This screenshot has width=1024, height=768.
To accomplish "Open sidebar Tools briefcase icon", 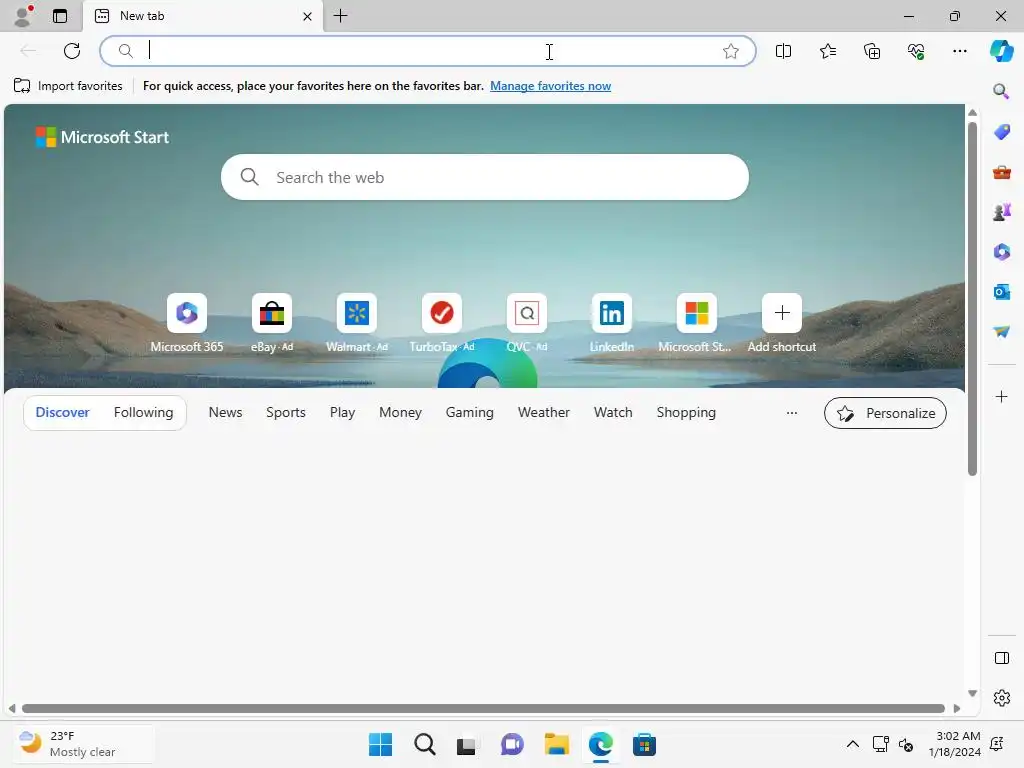I will tap(1001, 172).
